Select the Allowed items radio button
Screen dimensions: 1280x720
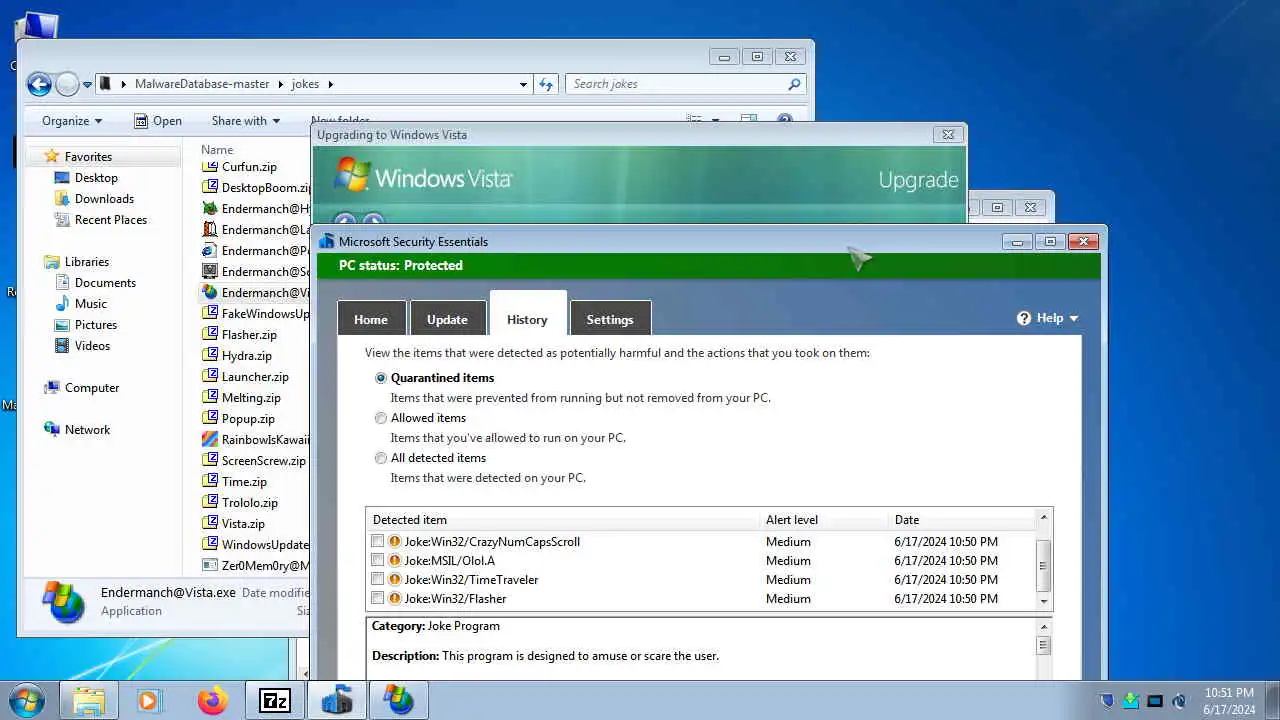click(381, 418)
